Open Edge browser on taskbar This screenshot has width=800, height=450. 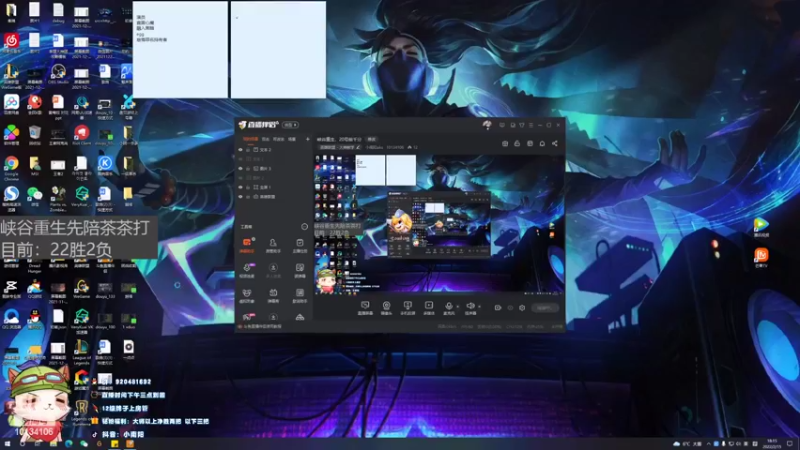point(68,444)
